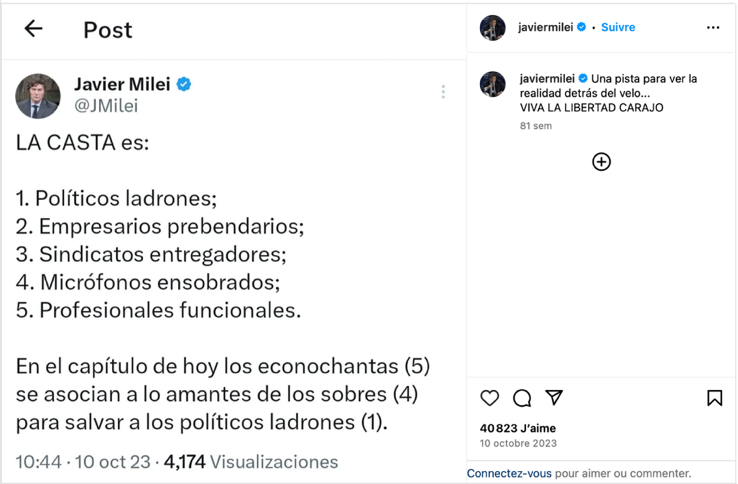Click the blue verified badge beside Javier Milei
This screenshot has height=484, width=738.
pos(184,84)
